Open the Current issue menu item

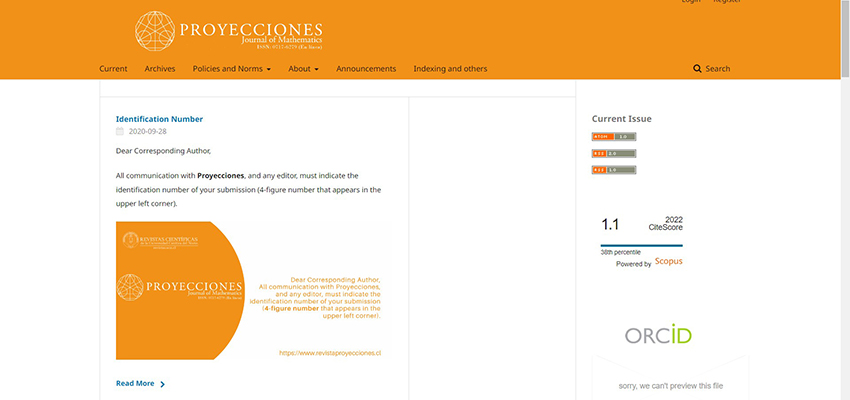pyautogui.click(x=113, y=69)
